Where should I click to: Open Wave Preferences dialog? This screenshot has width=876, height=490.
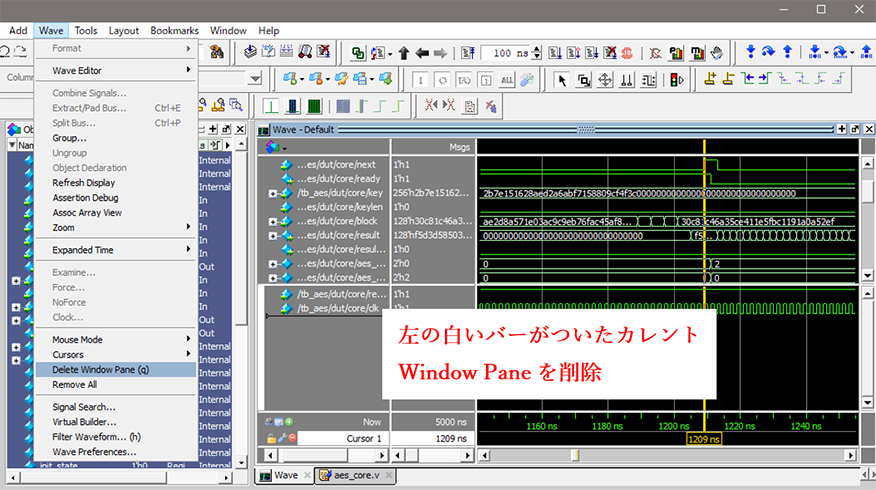94,452
